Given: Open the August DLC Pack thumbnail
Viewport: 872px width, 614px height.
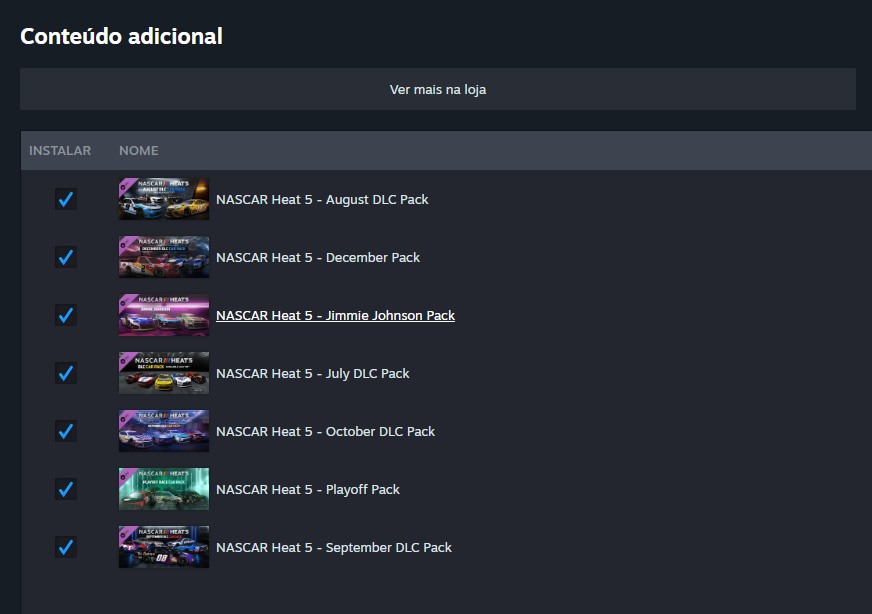Looking at the screenshot, I should coord(164,199).
